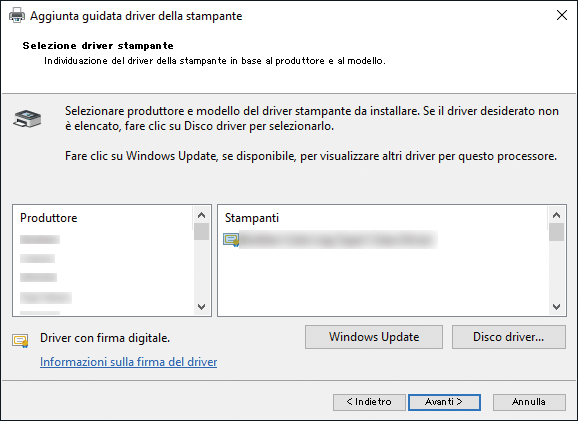Click the Stampanti list down arrow
This screenshot has width=578, height=421.
tap(556, 307)
